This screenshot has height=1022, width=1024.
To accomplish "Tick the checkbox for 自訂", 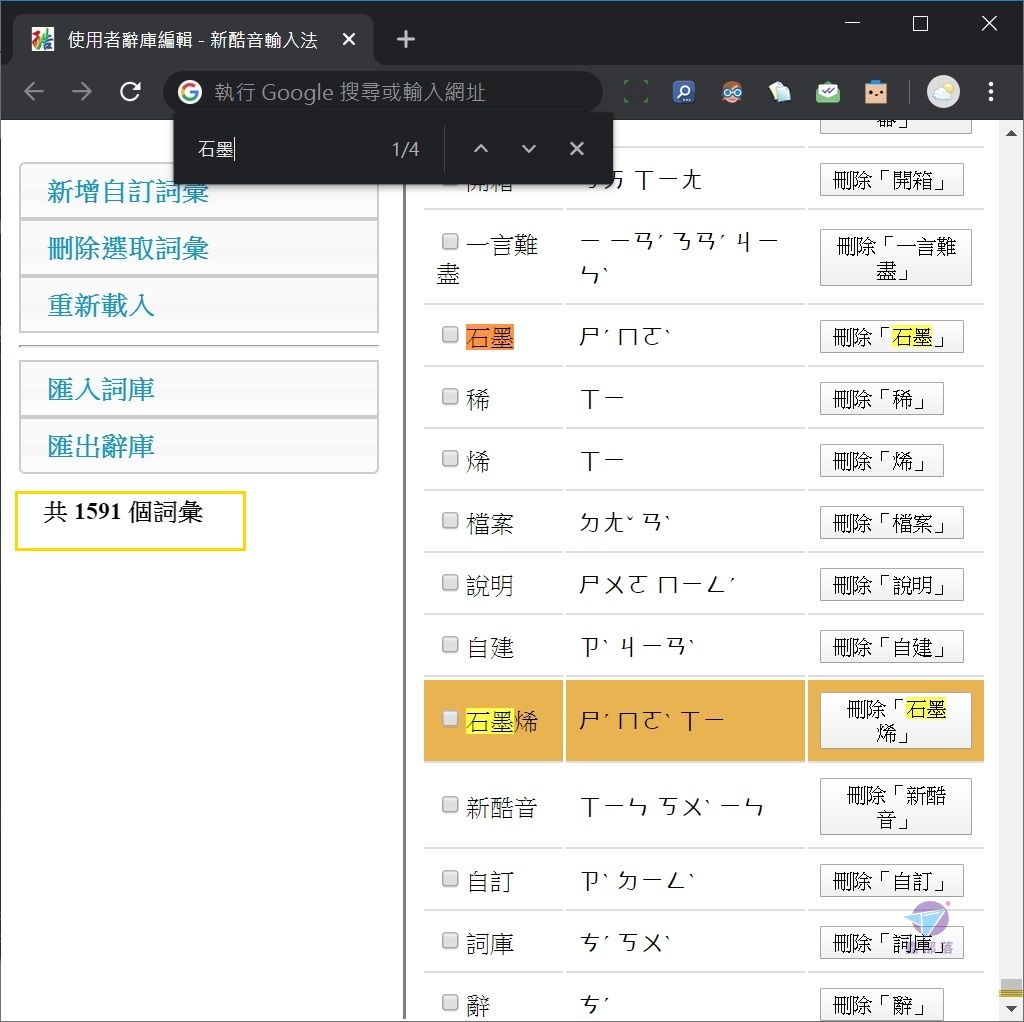I will 450,878.
